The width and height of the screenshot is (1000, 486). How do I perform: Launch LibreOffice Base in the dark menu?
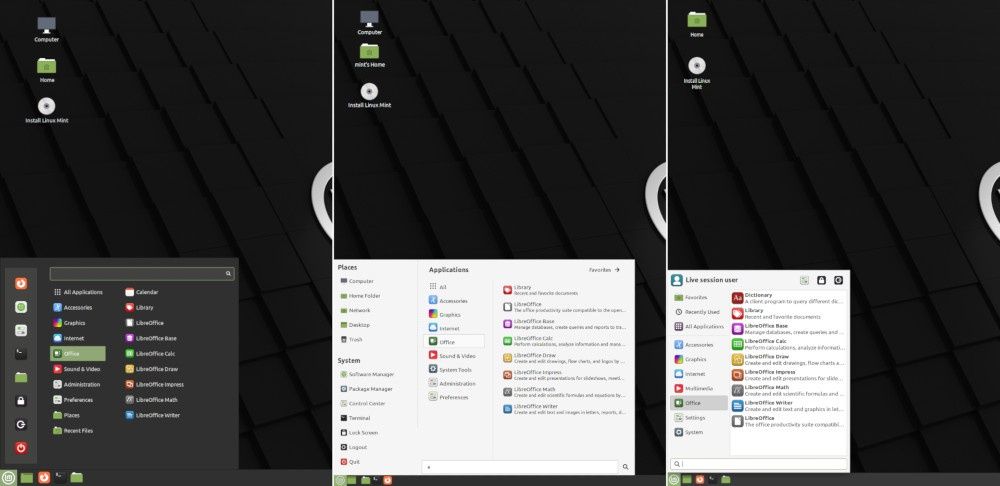151,338
